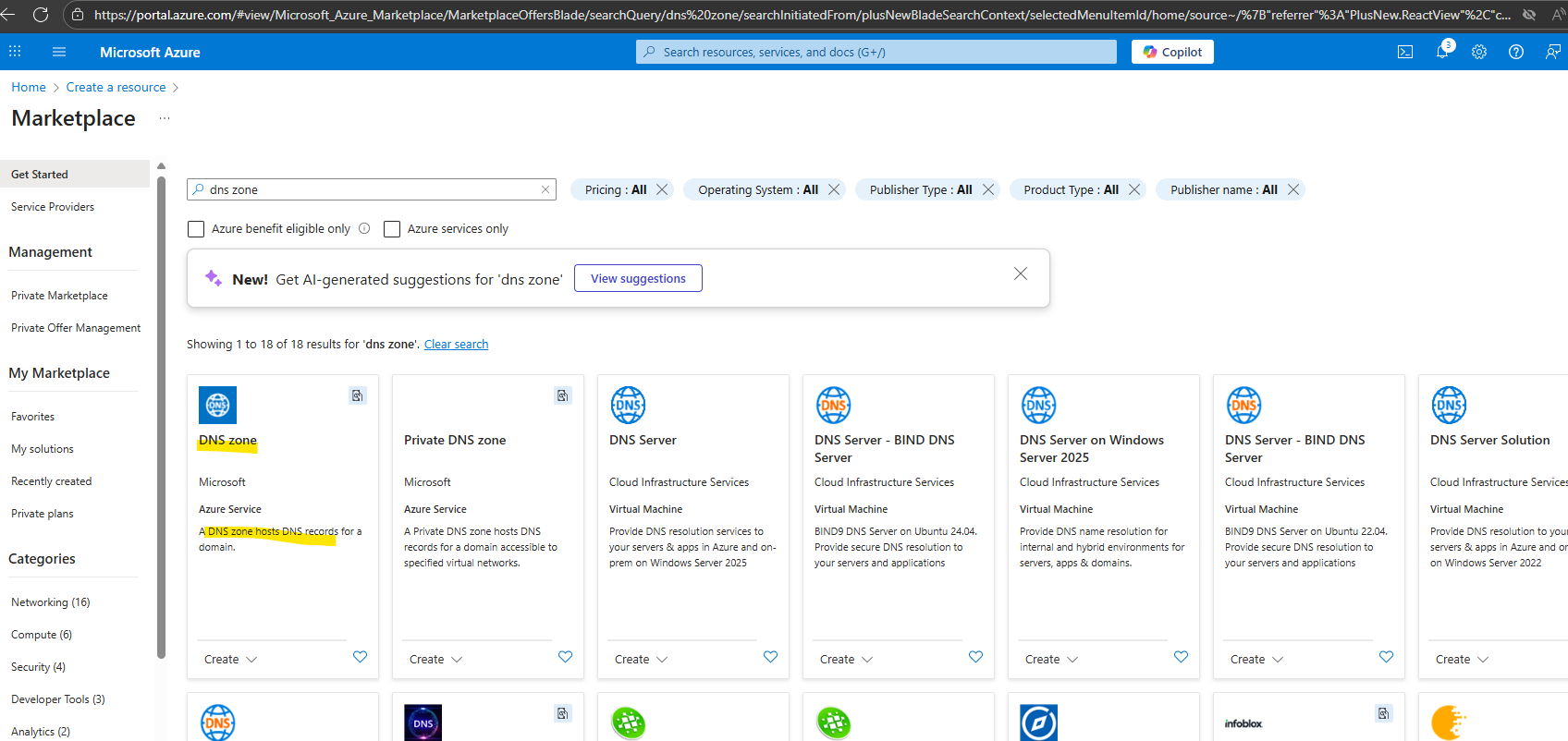
Task: Check the Azure services only box
Action: coord(392,229)
